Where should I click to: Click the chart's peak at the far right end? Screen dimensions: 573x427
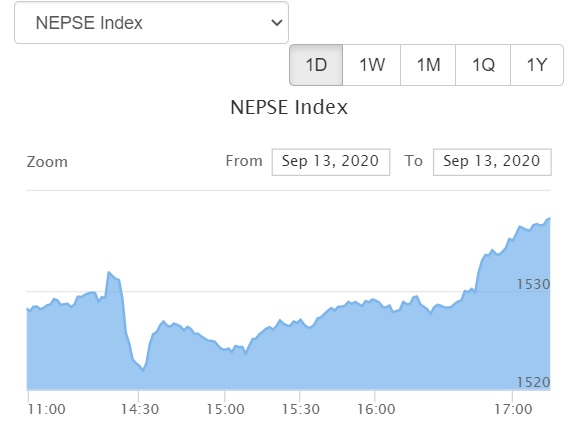coord(549,218)
